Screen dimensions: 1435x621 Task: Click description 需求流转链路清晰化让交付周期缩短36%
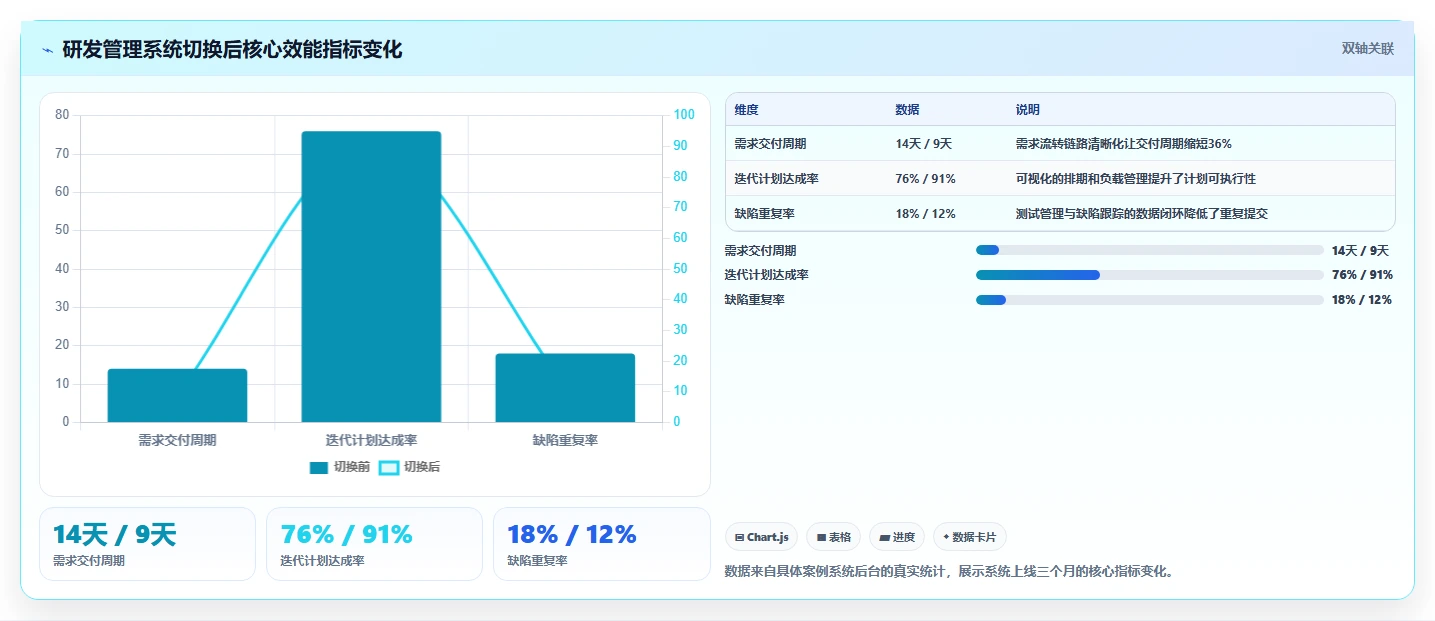[x=1124, y=144]
